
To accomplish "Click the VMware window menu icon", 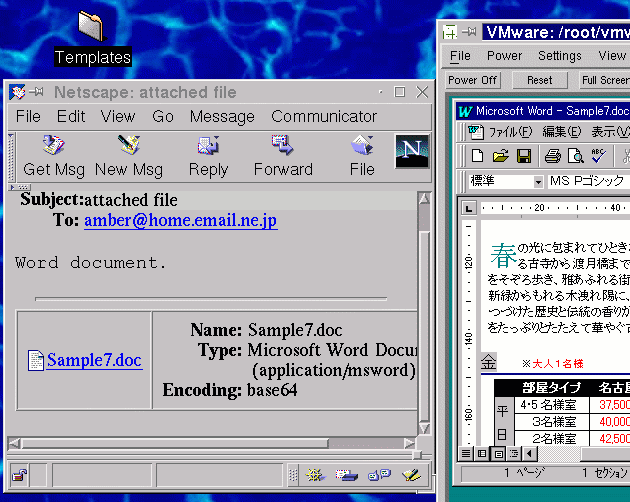I will coord(450,31).
